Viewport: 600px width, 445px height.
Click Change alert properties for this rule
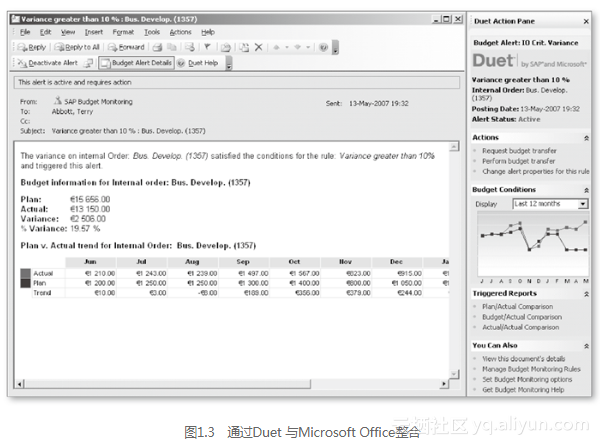535,171
